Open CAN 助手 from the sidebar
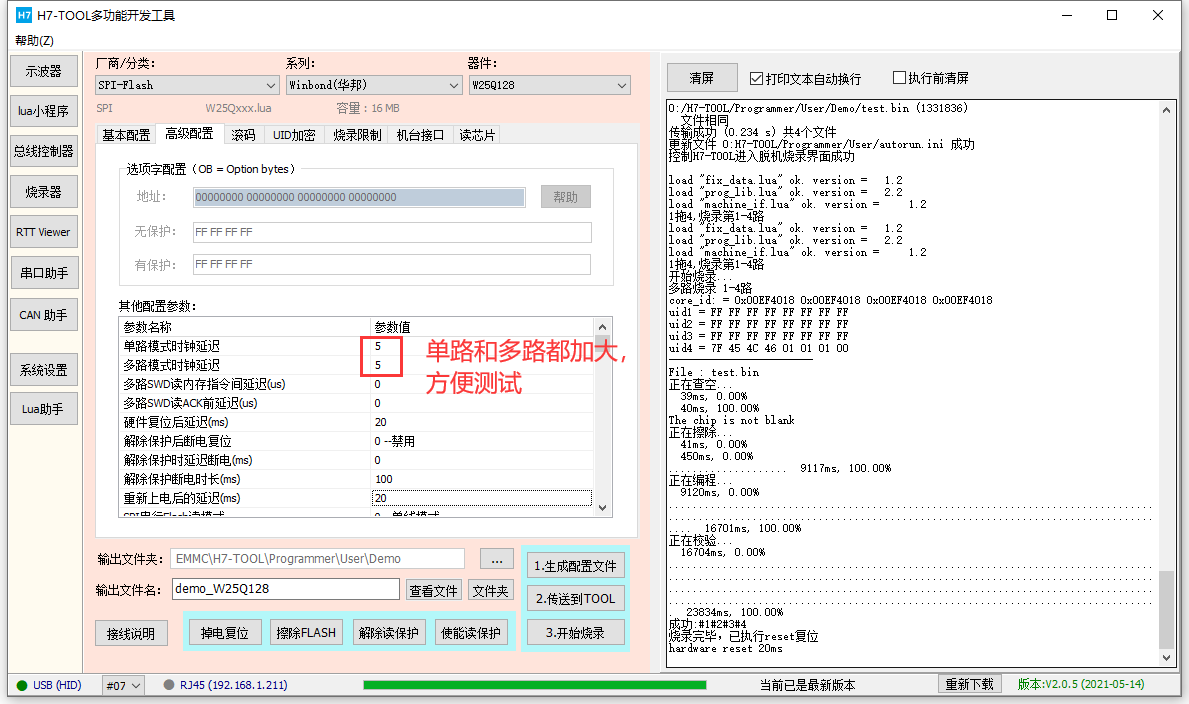This screenshot has width=1189, height=704. (x=44, y=315)
